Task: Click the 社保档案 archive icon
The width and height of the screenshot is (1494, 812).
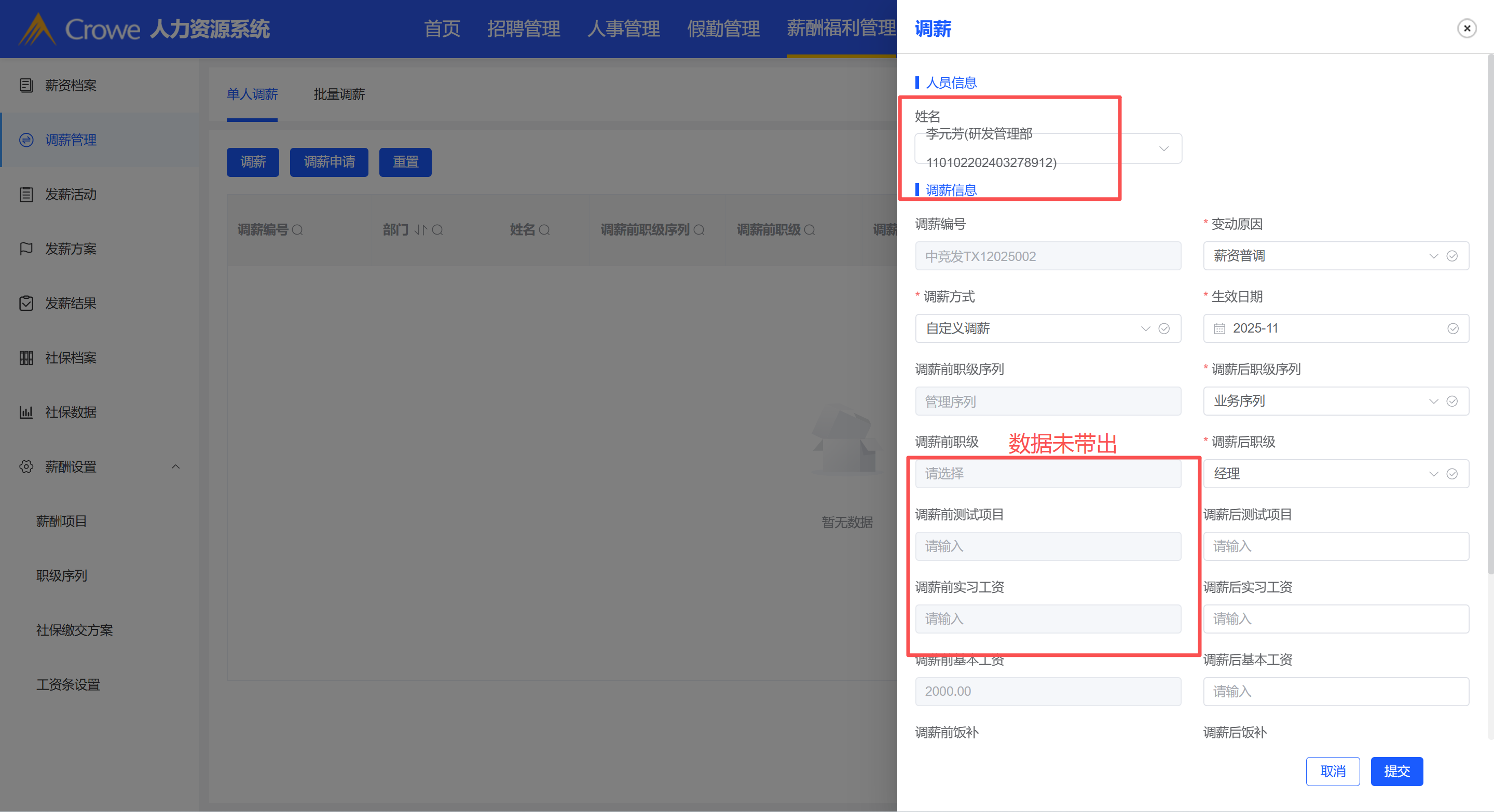Action: pyautogui.click(x=26, y=358)
